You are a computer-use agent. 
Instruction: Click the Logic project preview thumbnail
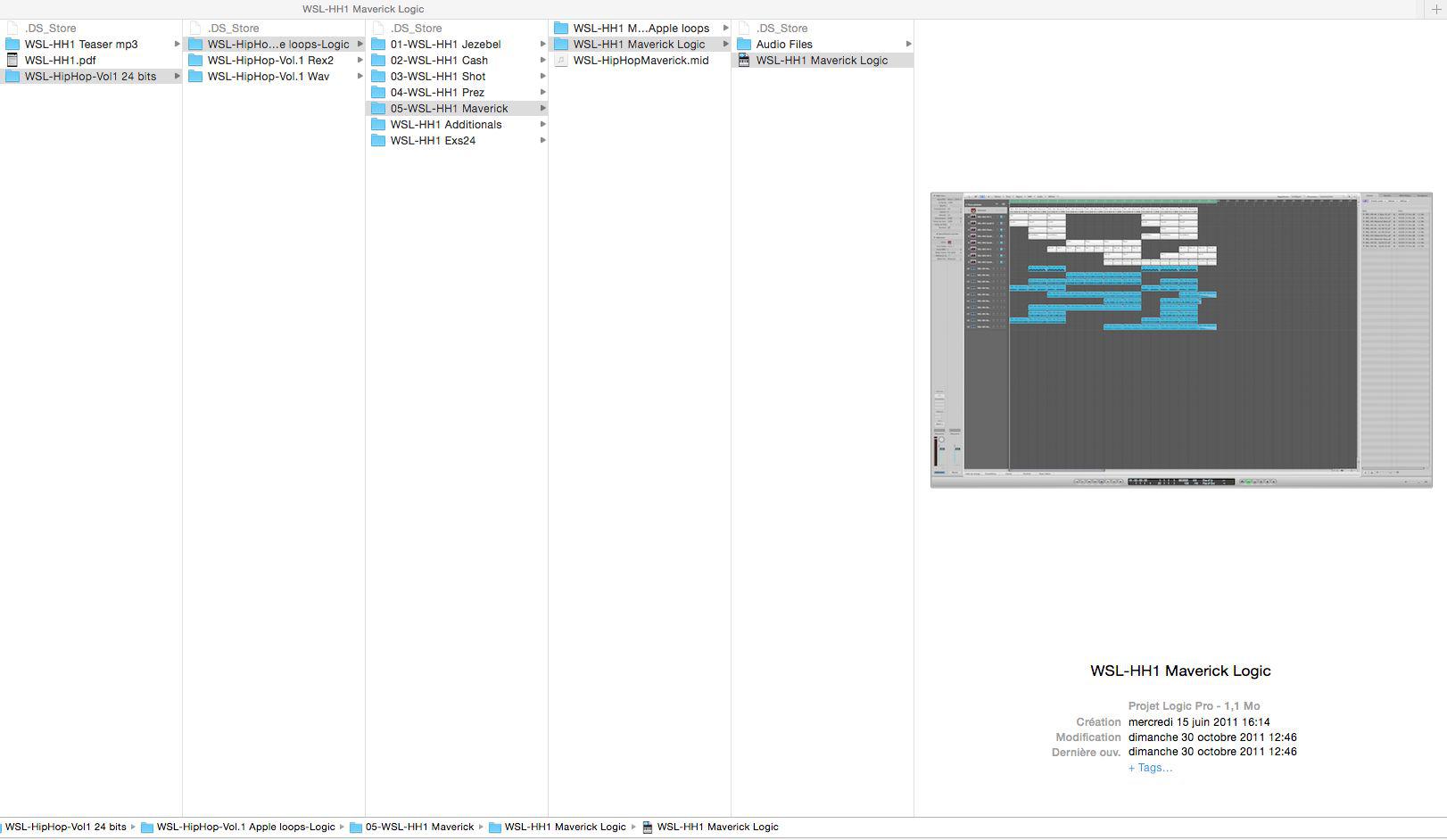click(1181, 340)
